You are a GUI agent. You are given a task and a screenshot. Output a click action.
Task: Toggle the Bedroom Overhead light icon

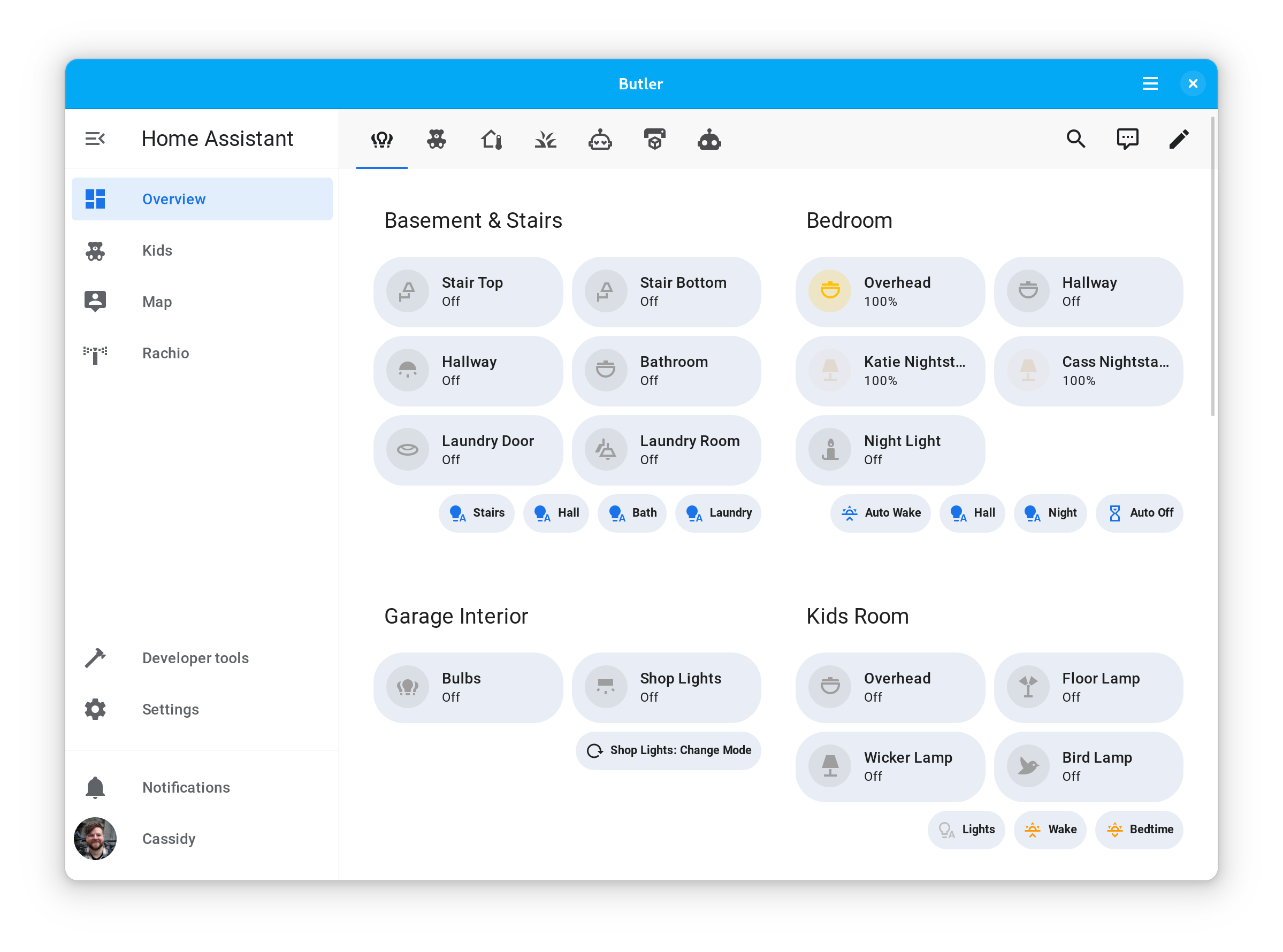click(830, 291)
